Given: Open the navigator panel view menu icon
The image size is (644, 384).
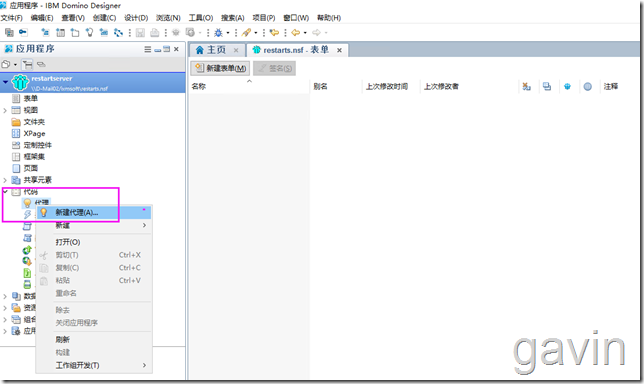Looking at the screenshot, I should pyautogui.click(x=148, y=49).
